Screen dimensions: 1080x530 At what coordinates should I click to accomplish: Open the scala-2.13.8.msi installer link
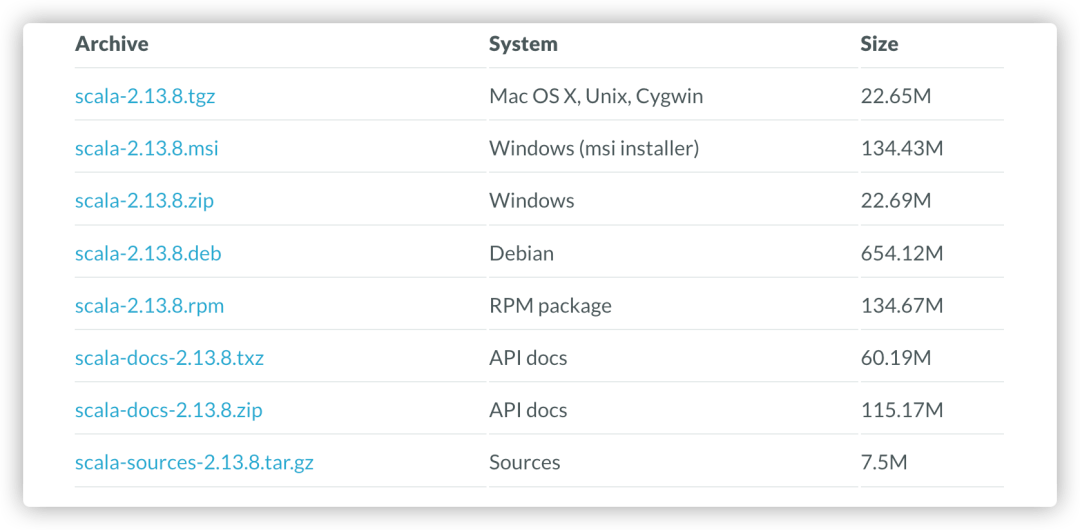click(x=147, y=148)
